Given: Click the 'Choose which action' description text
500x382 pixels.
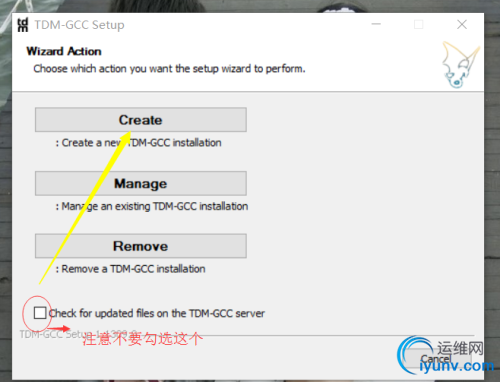Looking at the screenshot, I should click(x=169, y=69).
